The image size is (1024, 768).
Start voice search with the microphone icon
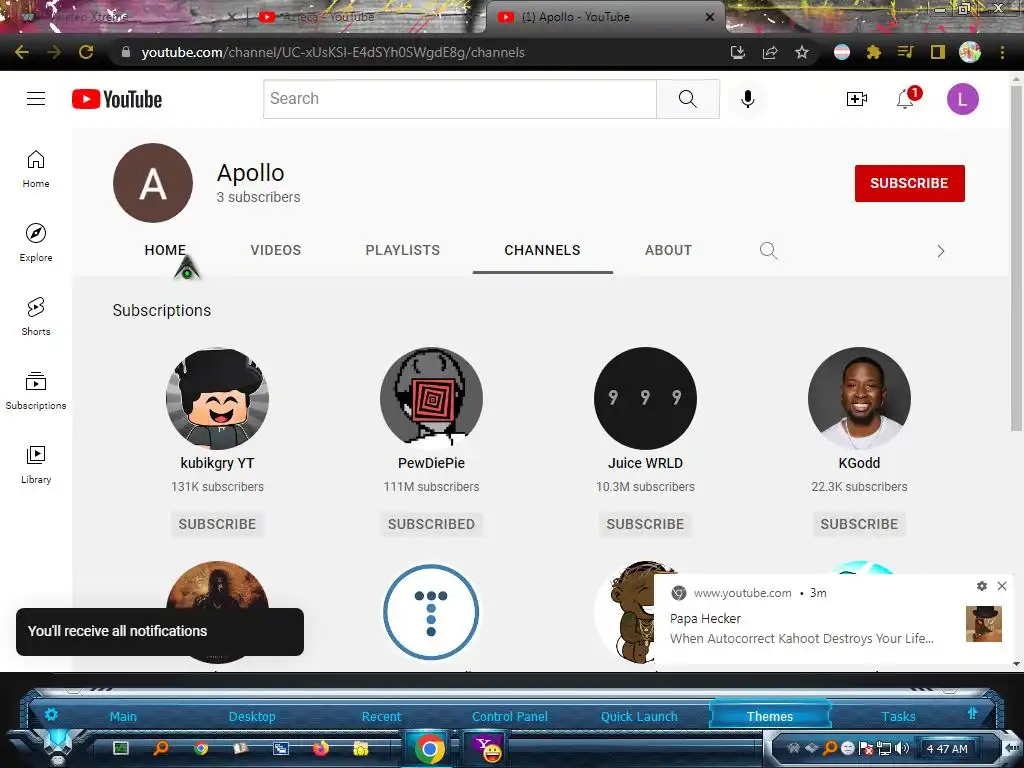(748, 99)
